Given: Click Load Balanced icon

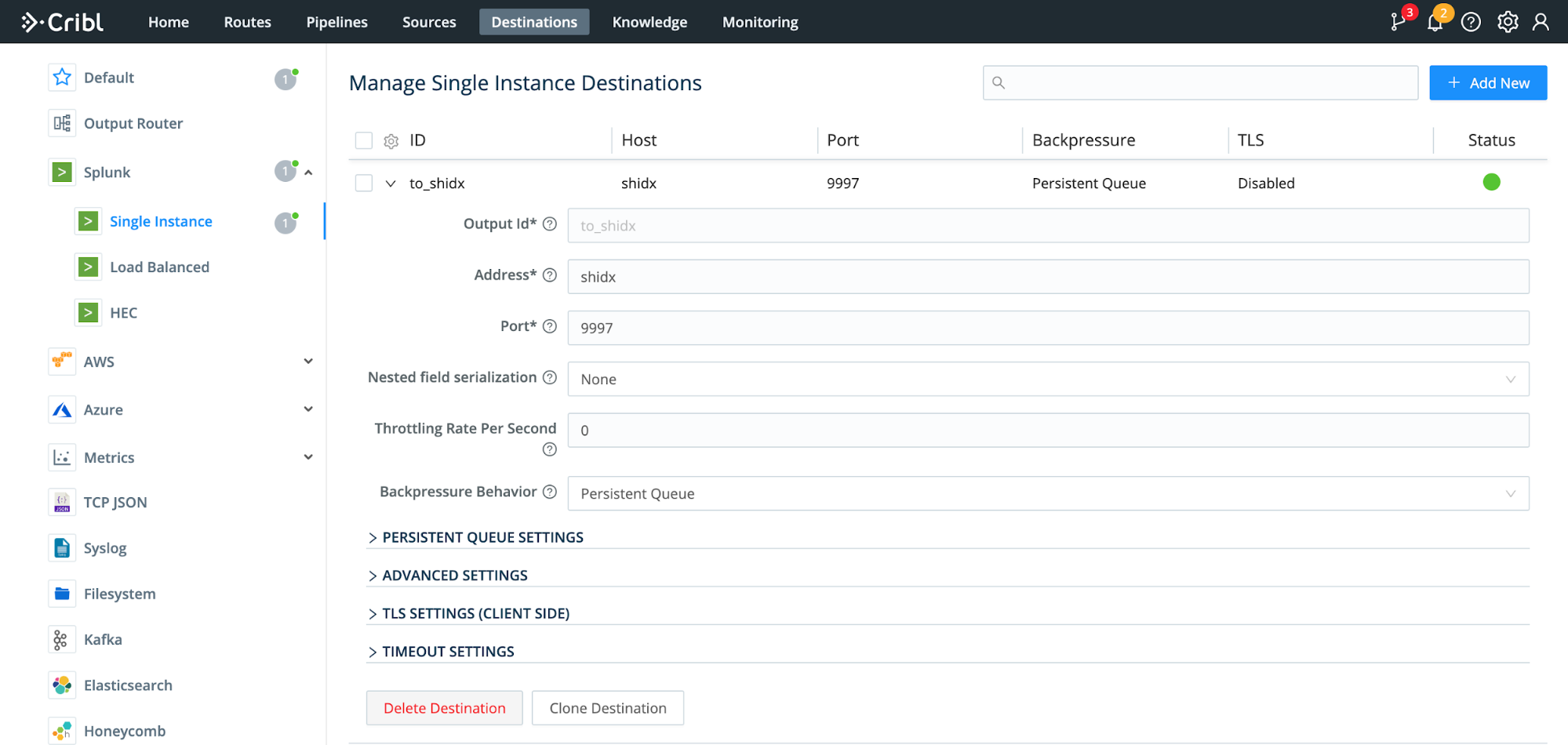Looking at the screenshot, I should (x=88, y=267).
